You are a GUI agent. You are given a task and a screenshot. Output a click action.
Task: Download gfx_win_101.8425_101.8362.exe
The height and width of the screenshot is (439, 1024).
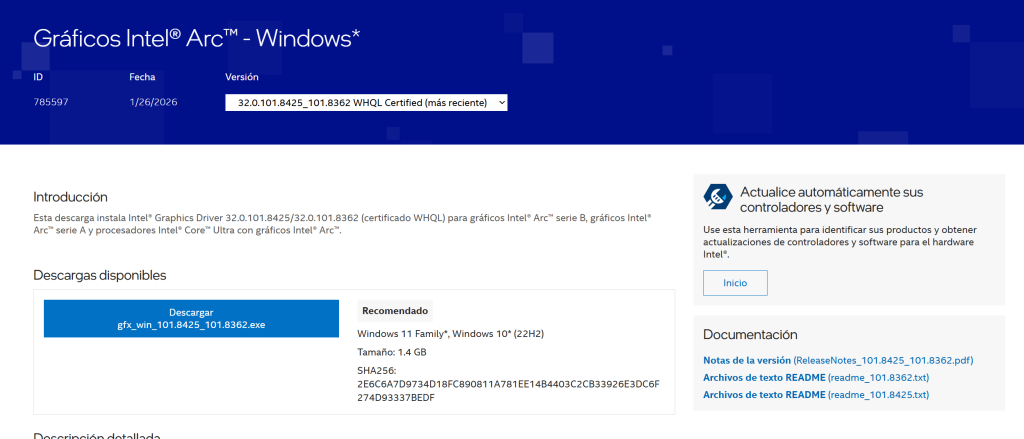191,319
